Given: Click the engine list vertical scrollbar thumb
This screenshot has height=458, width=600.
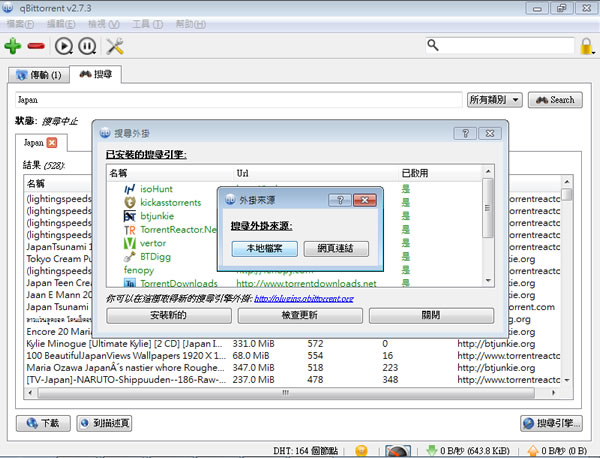Looking at the screenshot, I should click(488, 208).
